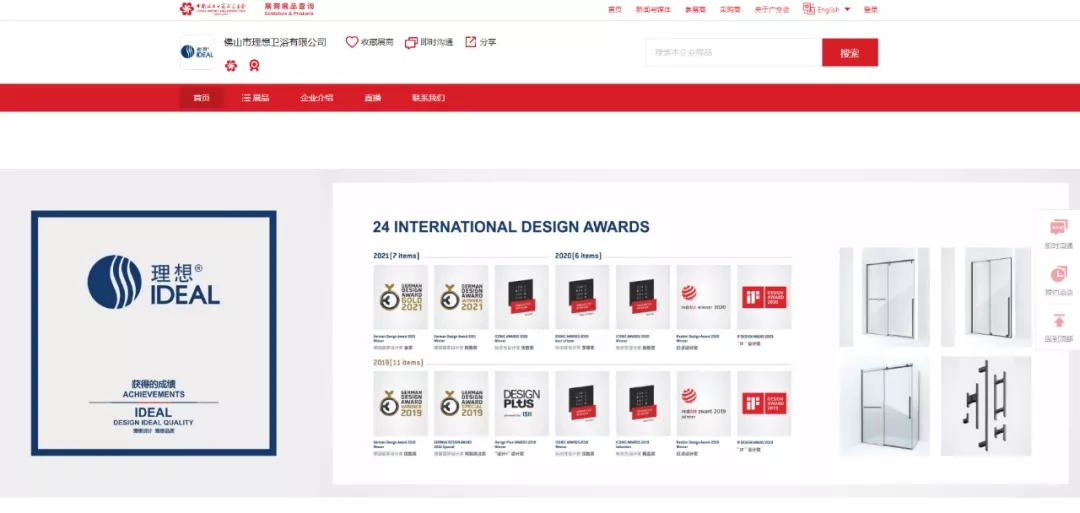Click the share icon next to 分享
The width and height of the screenshot is (1080, 513).
(471, 42)
